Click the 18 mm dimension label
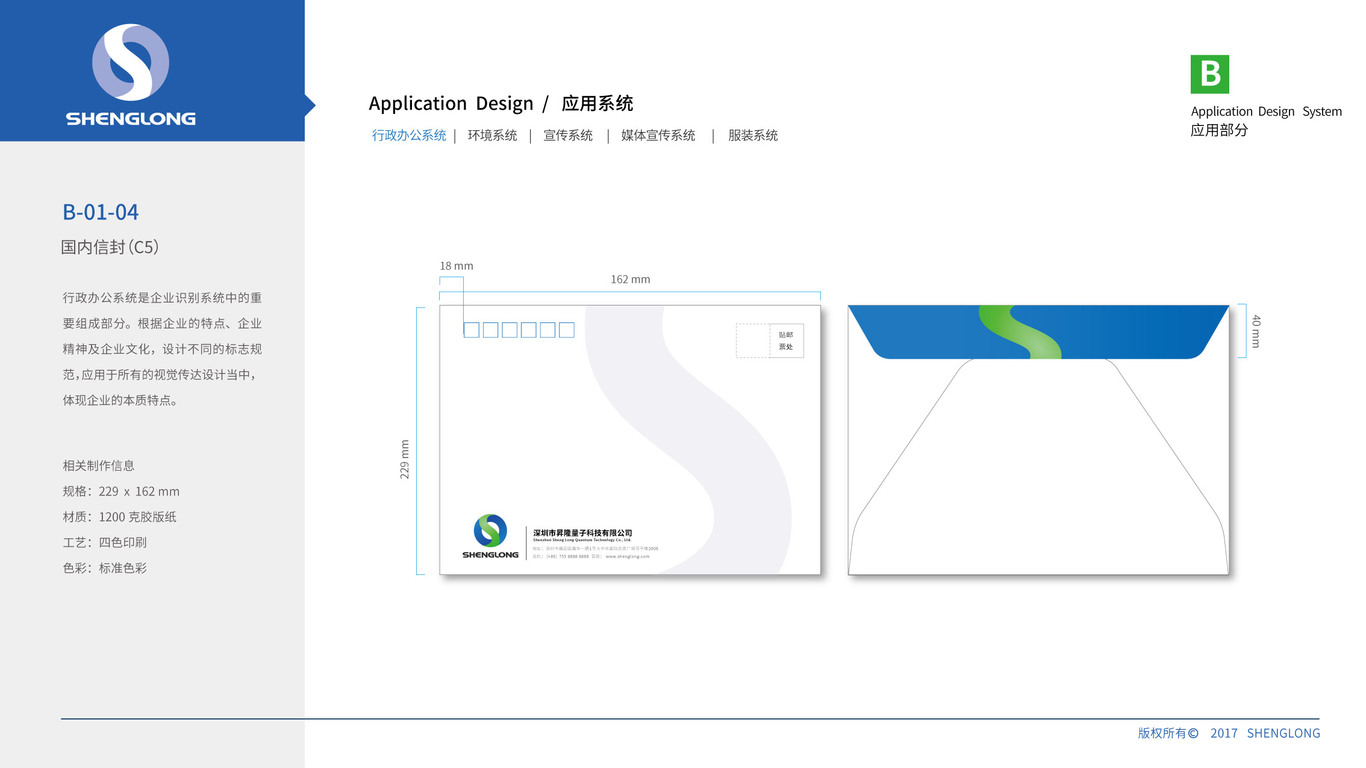 (x=456, y=266)
